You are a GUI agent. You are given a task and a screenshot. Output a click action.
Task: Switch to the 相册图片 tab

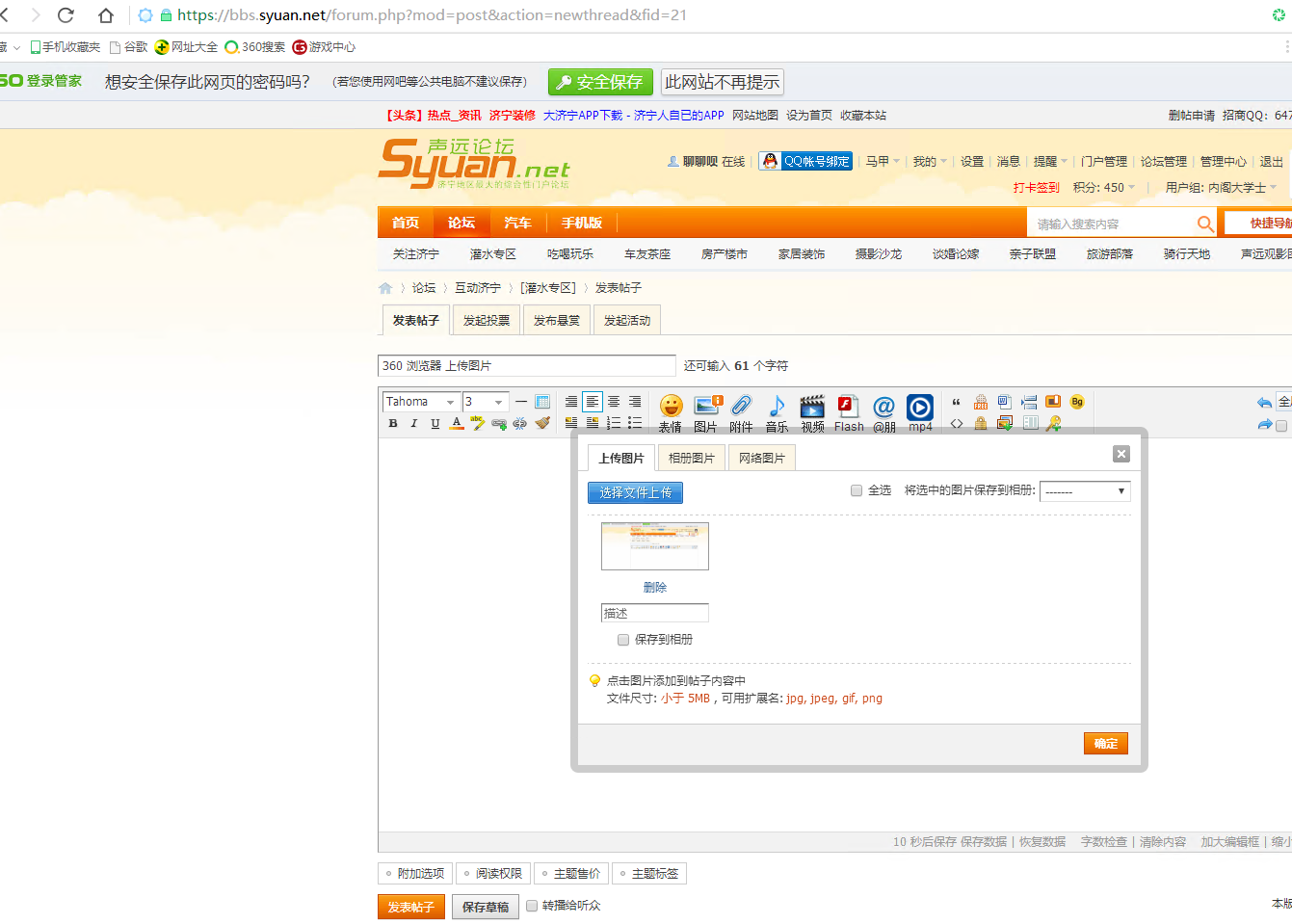[x=691, y=458]
